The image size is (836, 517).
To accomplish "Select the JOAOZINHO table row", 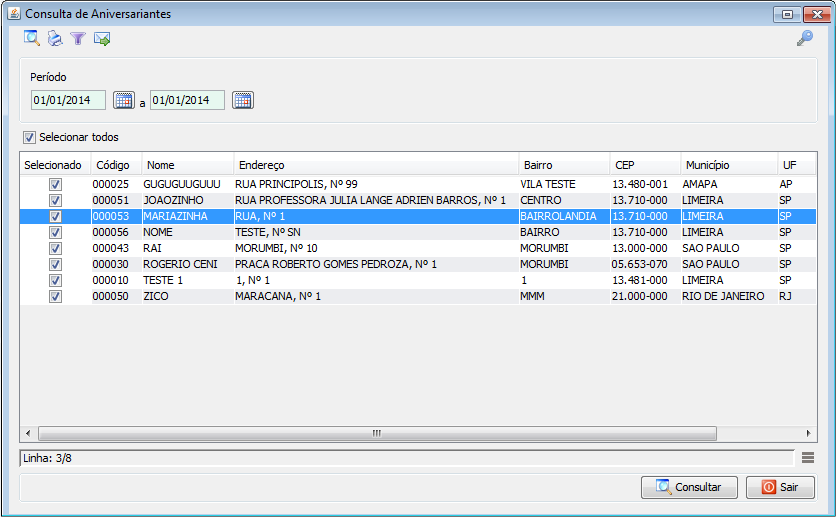I will (x=300, y=201).
